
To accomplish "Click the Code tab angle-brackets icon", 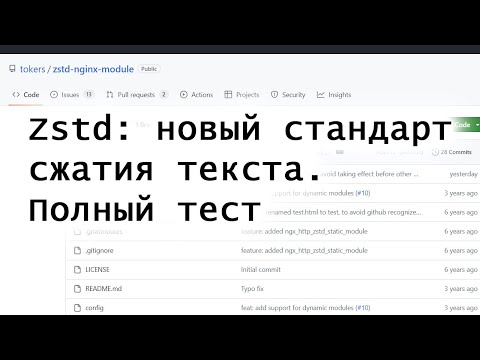I will click(x=16, y=95).
